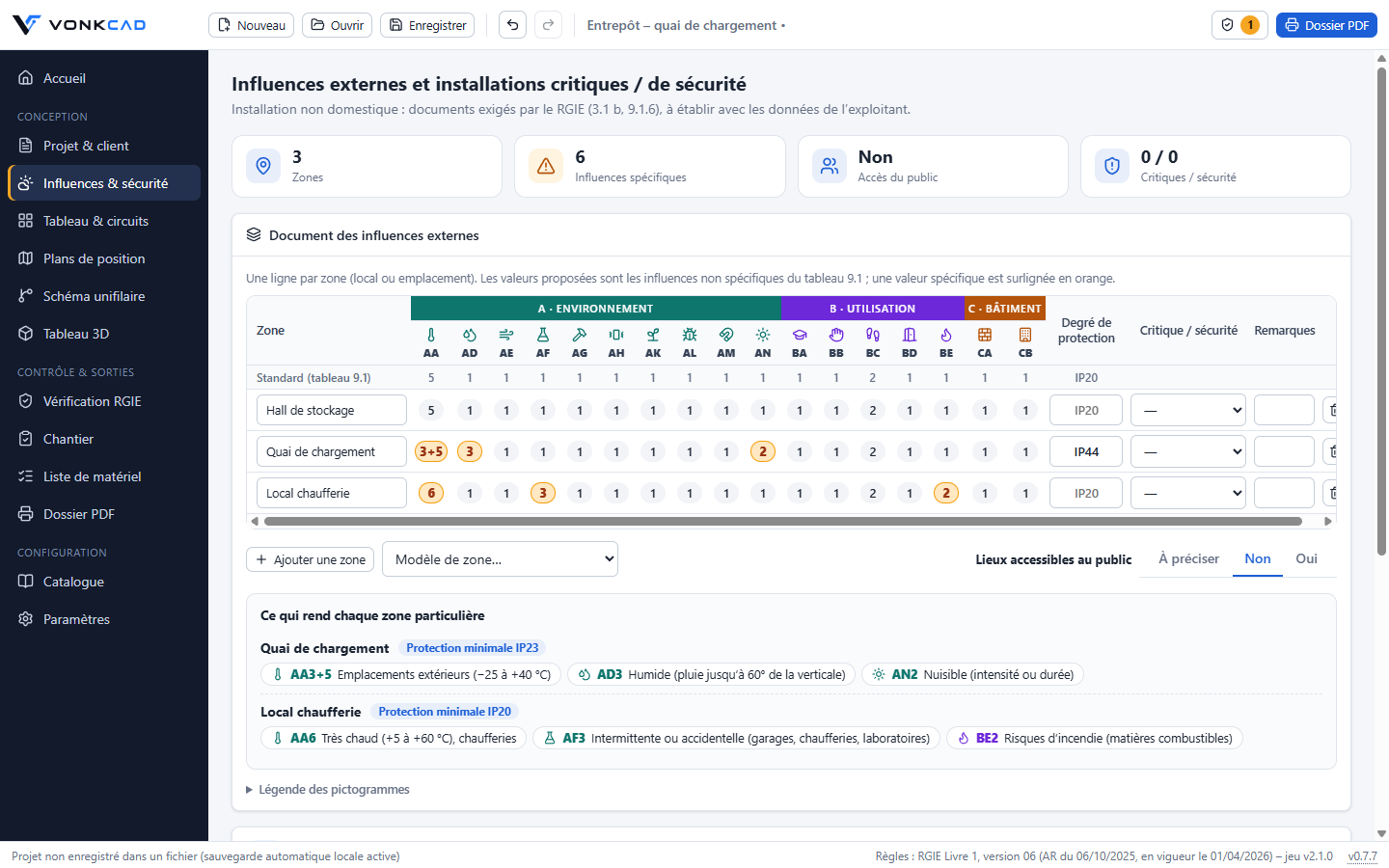Click the AF corrosion flask icon
The image size is (1389, 868).
(x=543, y=335)
